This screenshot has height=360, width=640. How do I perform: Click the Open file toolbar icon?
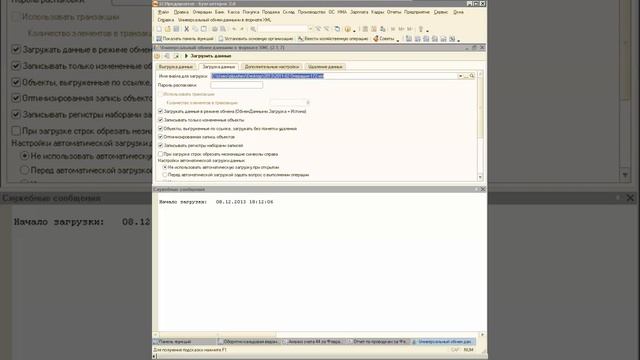[168, 29]
